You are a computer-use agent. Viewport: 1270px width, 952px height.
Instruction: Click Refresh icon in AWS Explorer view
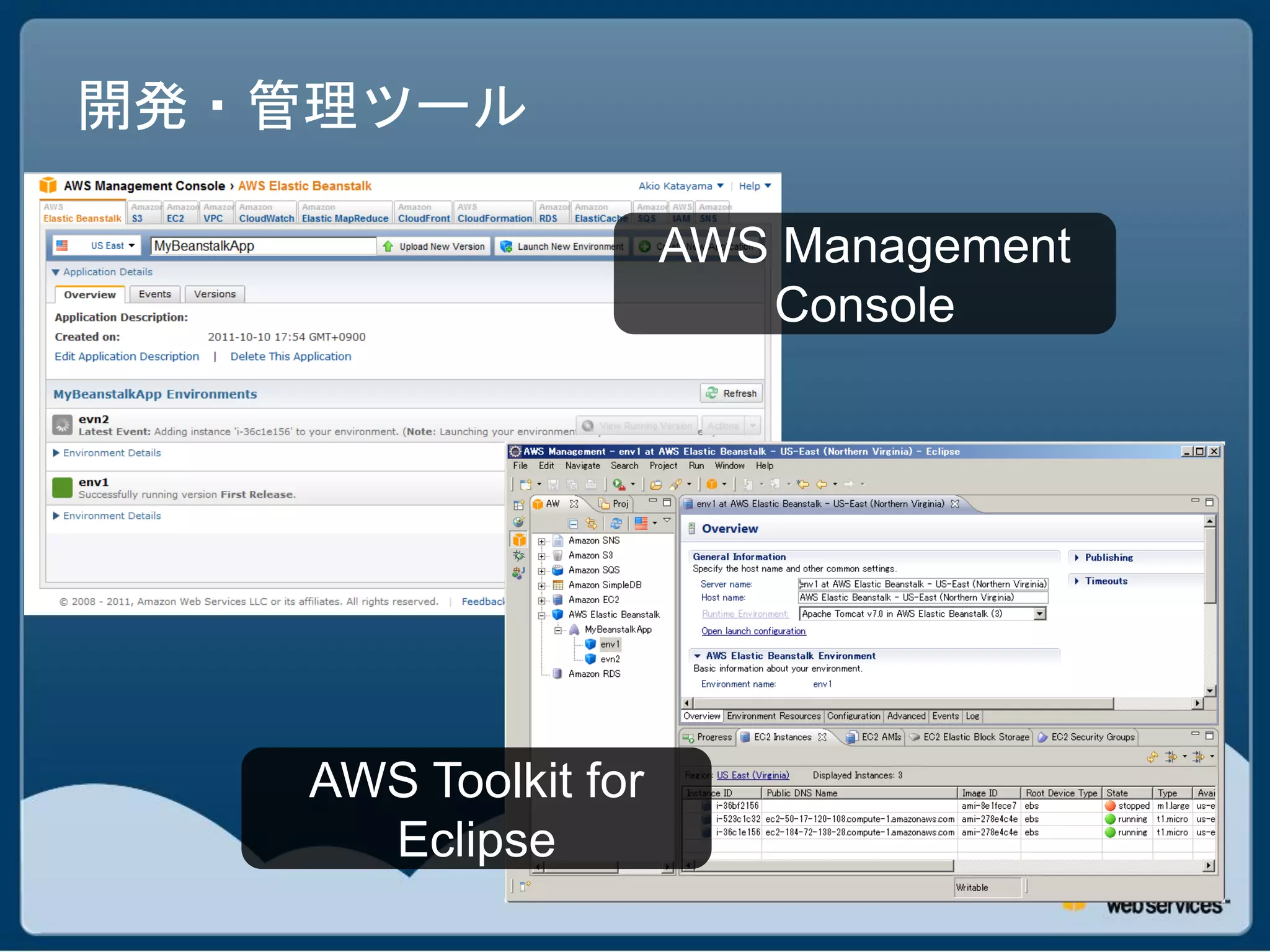click(616, 524)
